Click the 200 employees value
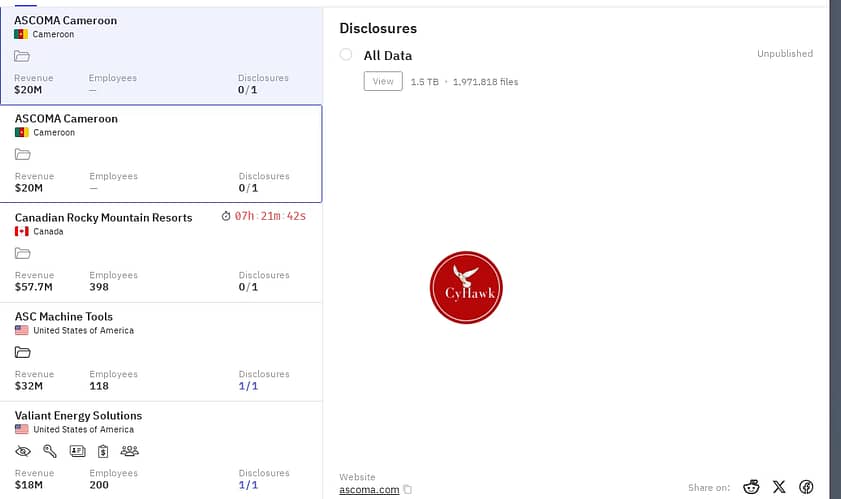 pyautogui.click(x=99, y=485)
